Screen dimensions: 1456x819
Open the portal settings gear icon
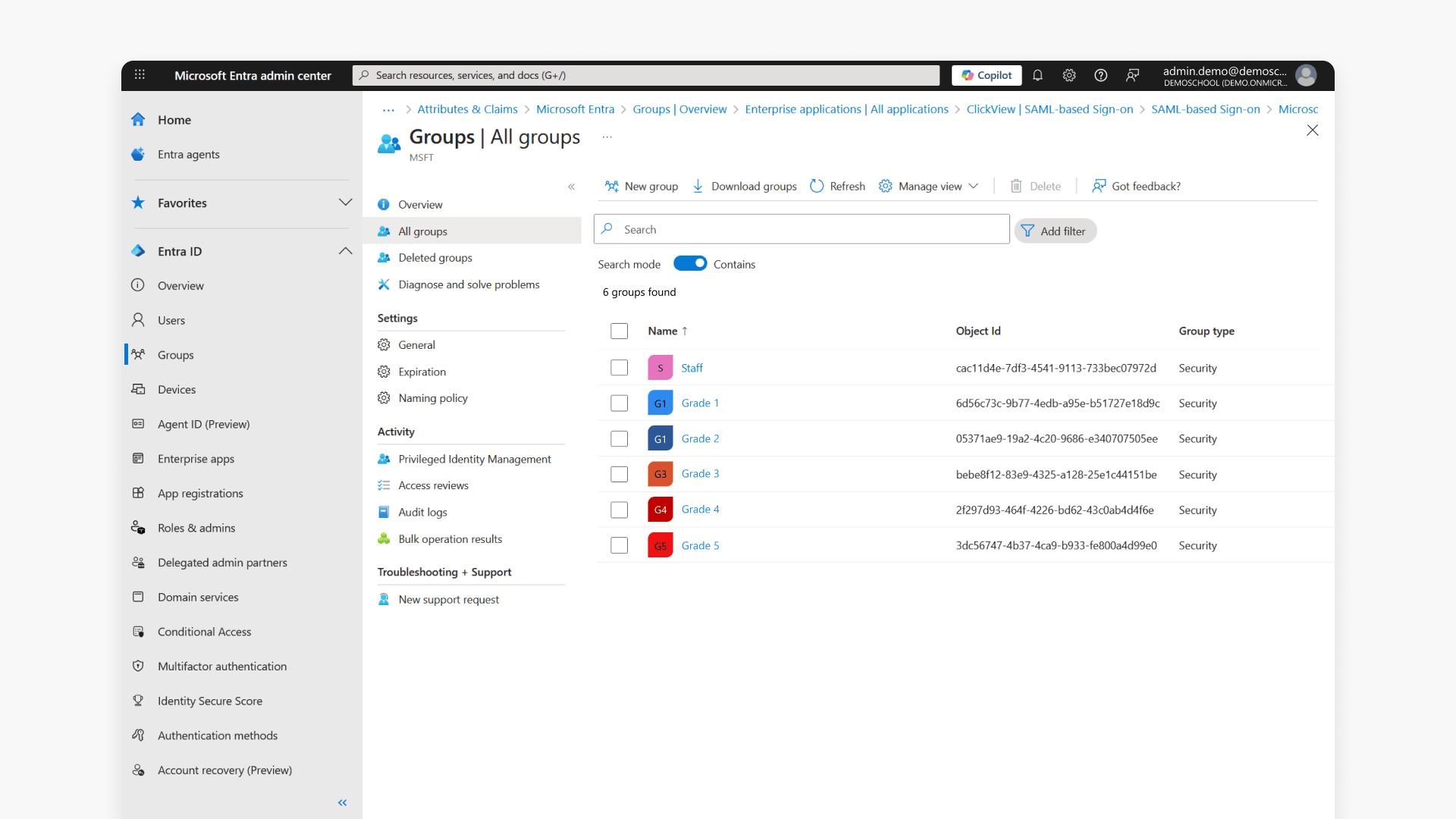[x=1069, y=75]
